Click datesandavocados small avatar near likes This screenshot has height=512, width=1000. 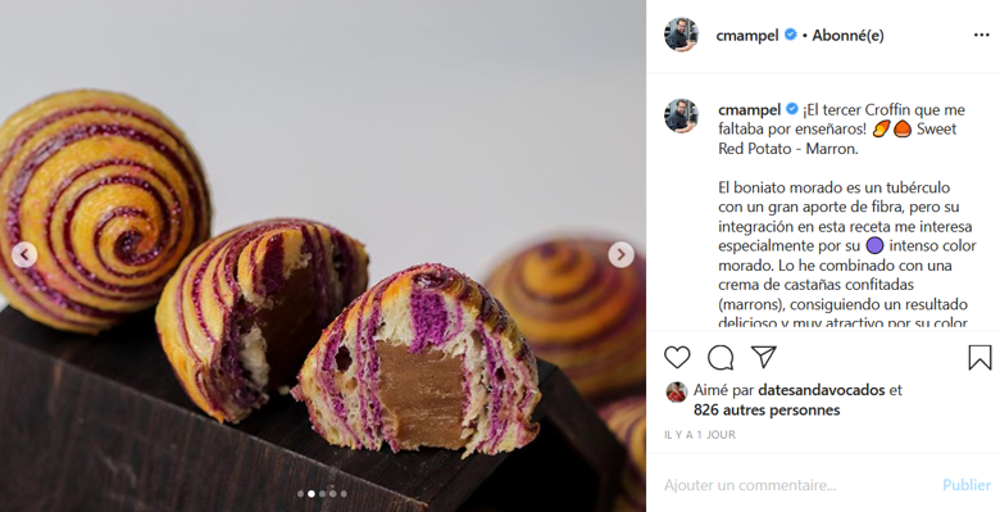click(677, 391)
